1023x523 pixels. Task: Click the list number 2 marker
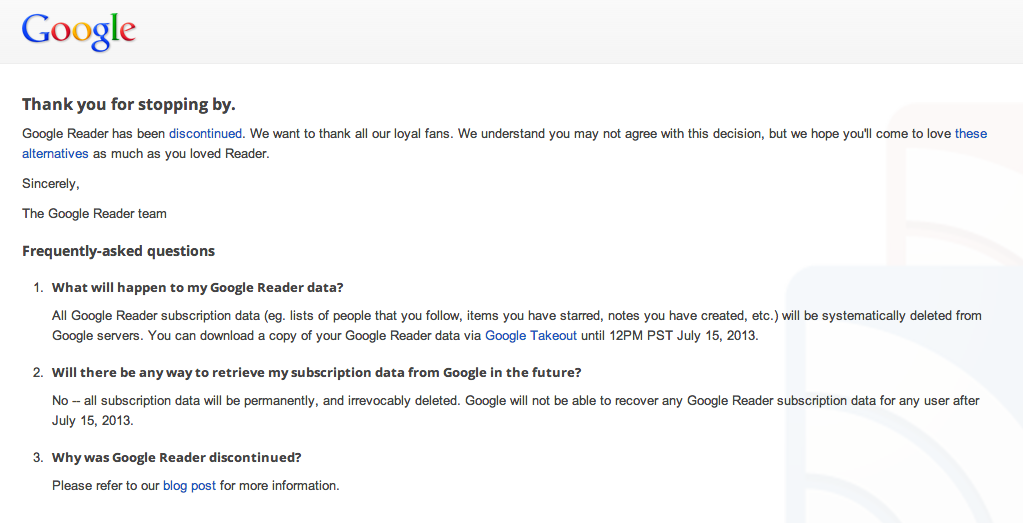click(38, 372)
